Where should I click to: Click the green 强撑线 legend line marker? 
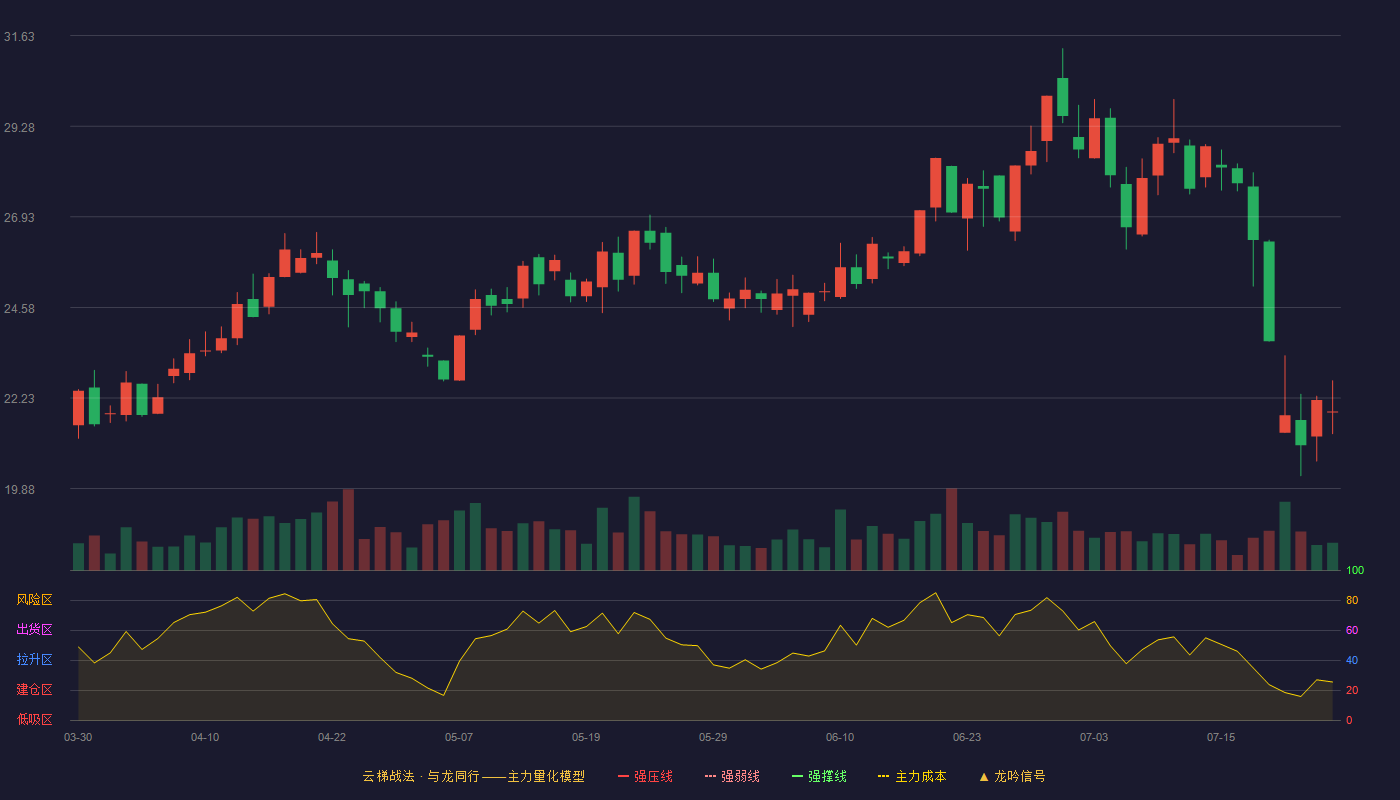coord(797,776)
